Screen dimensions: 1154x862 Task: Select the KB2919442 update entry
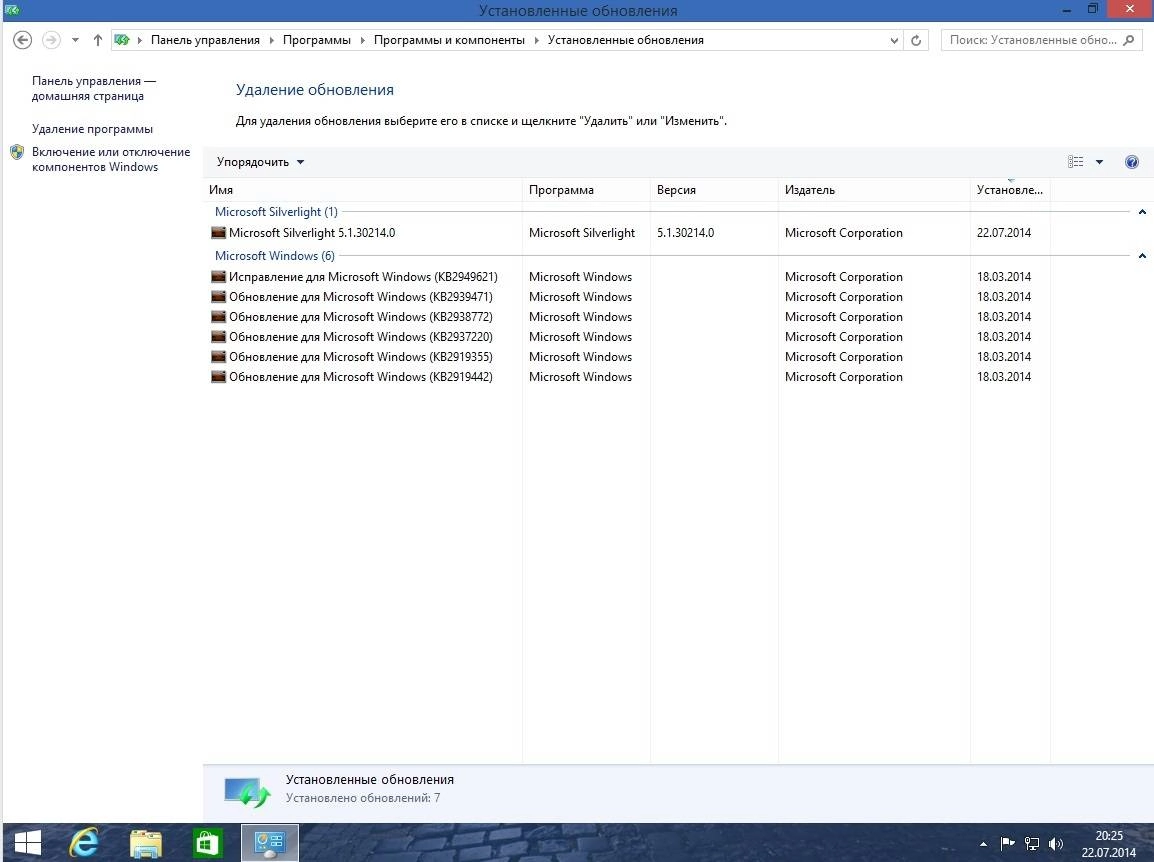point(361,376)
